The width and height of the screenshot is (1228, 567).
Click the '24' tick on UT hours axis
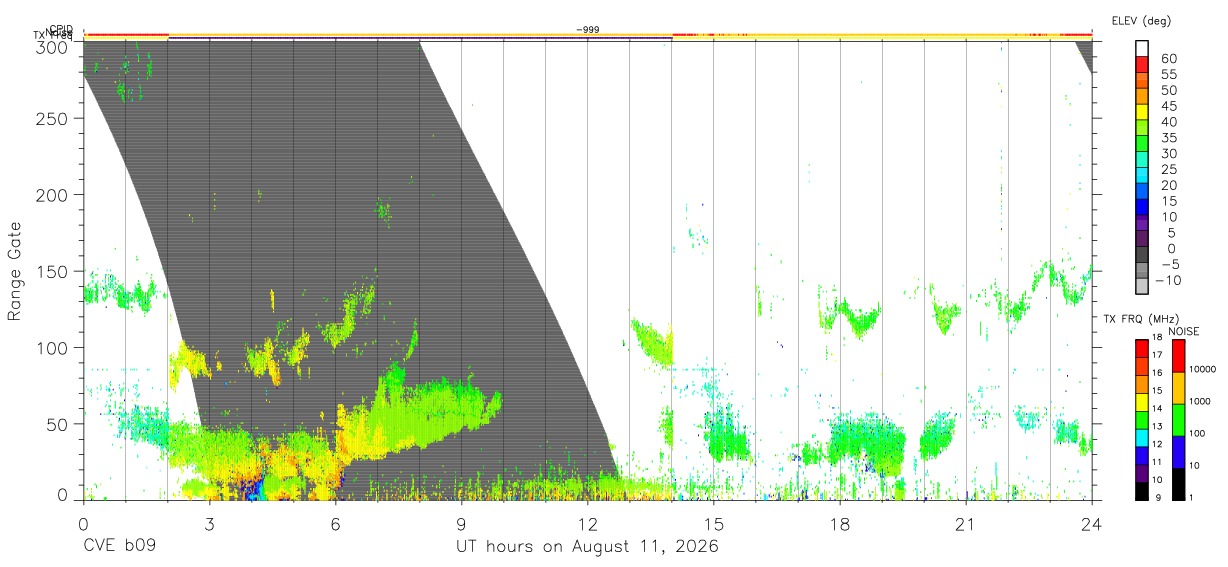[1091, 524]
